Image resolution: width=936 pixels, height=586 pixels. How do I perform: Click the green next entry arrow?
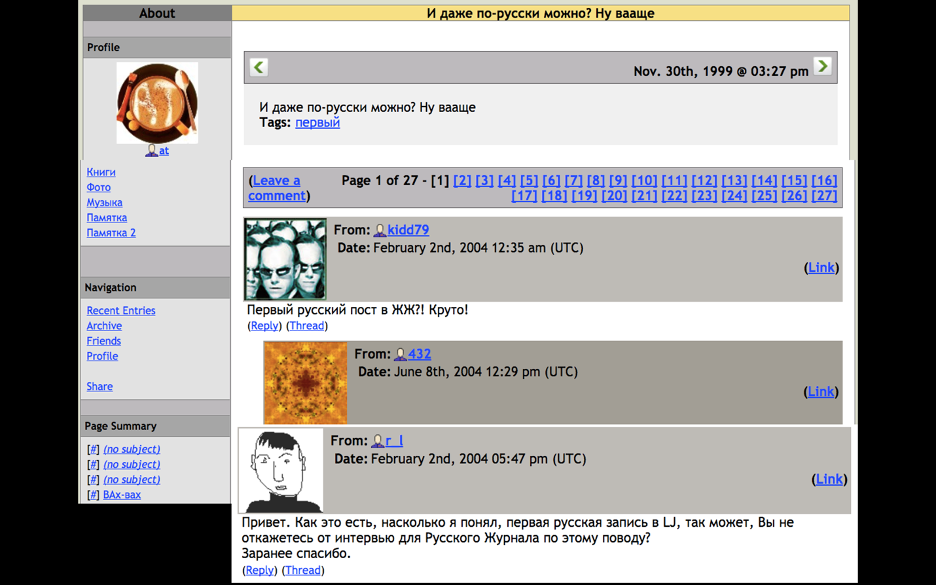click(822, 66)
